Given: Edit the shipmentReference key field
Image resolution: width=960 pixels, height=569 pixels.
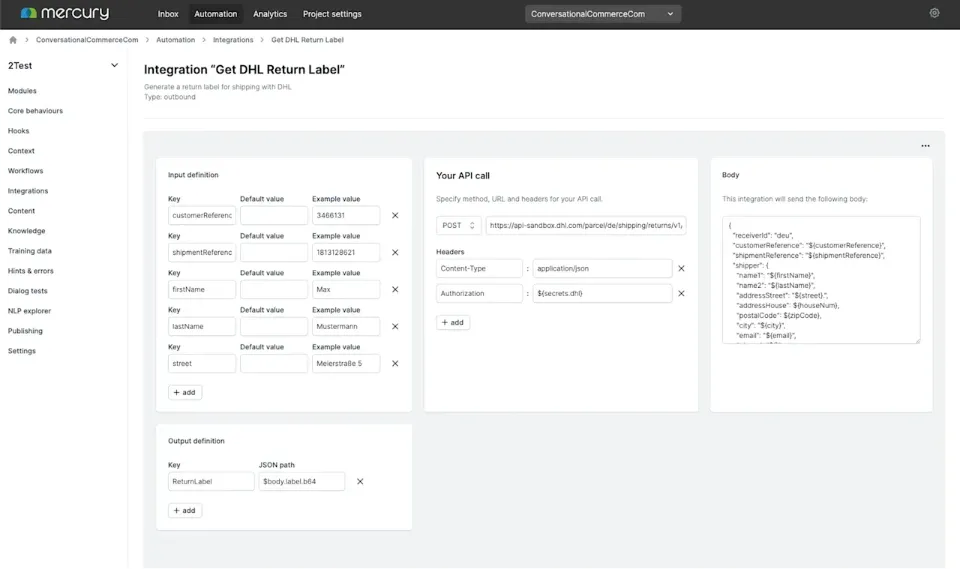Looking at the screenshot, I should [202, 252].
